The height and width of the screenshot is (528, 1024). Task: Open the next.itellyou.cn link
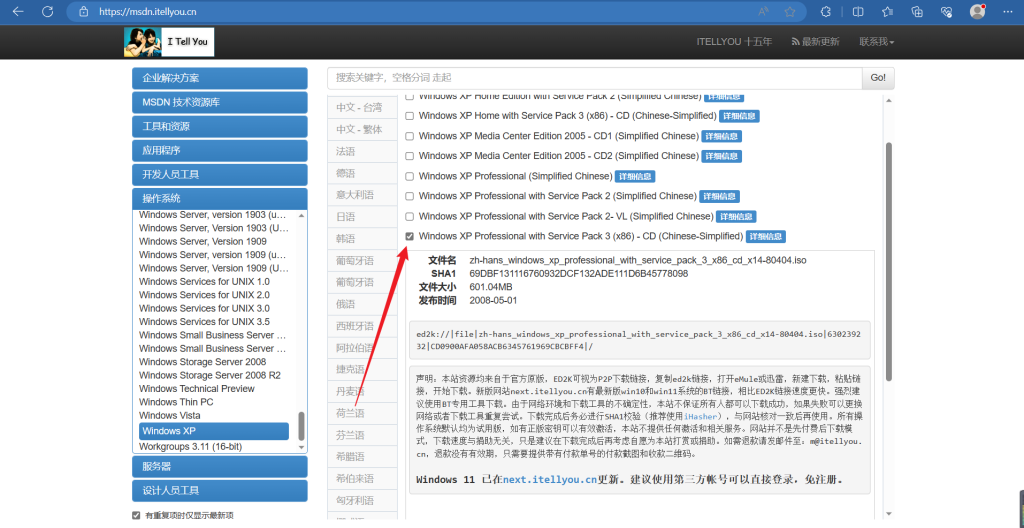click(x=550, y=480)
